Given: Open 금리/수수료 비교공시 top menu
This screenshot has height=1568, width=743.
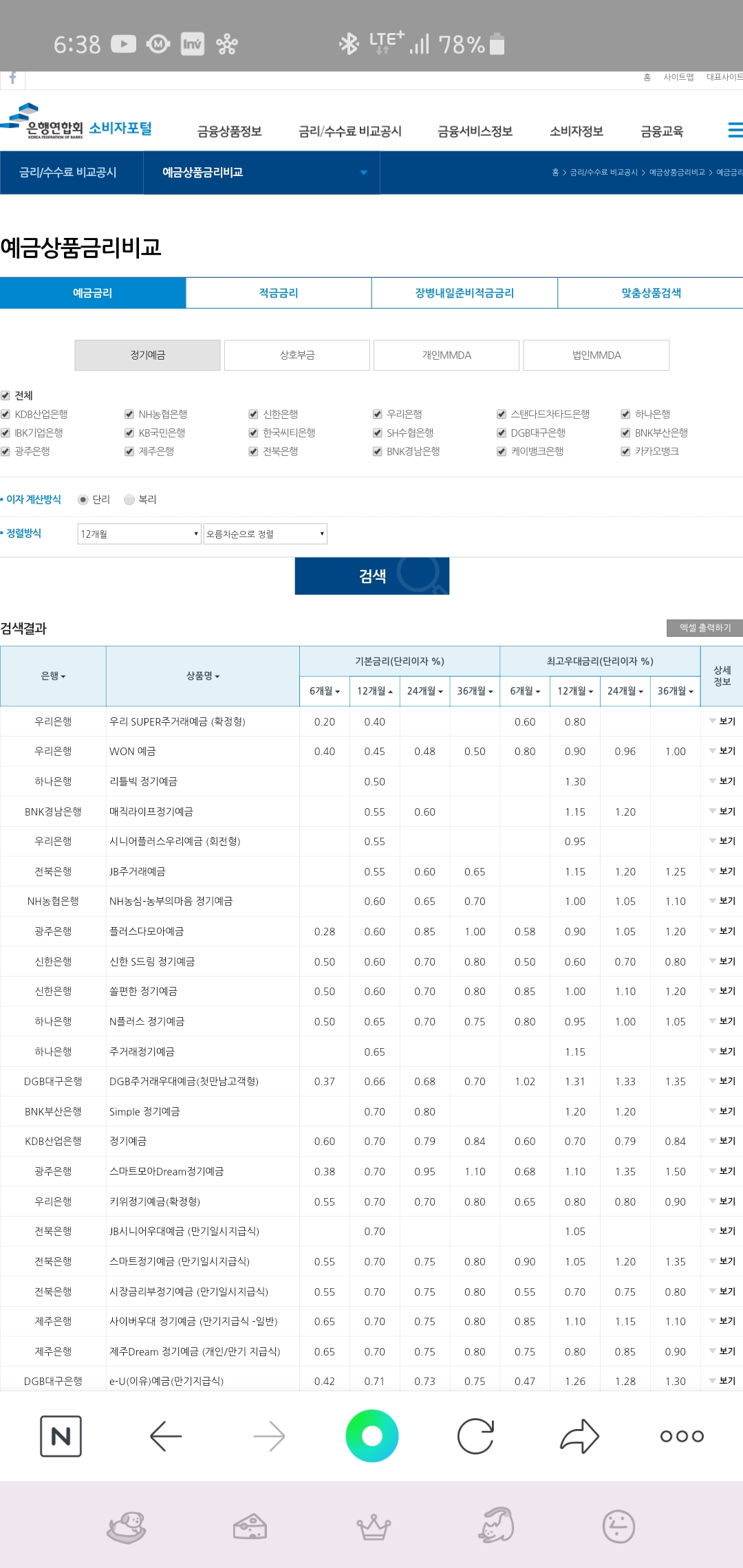Looking at the screenshot, I should coord(350,131).
